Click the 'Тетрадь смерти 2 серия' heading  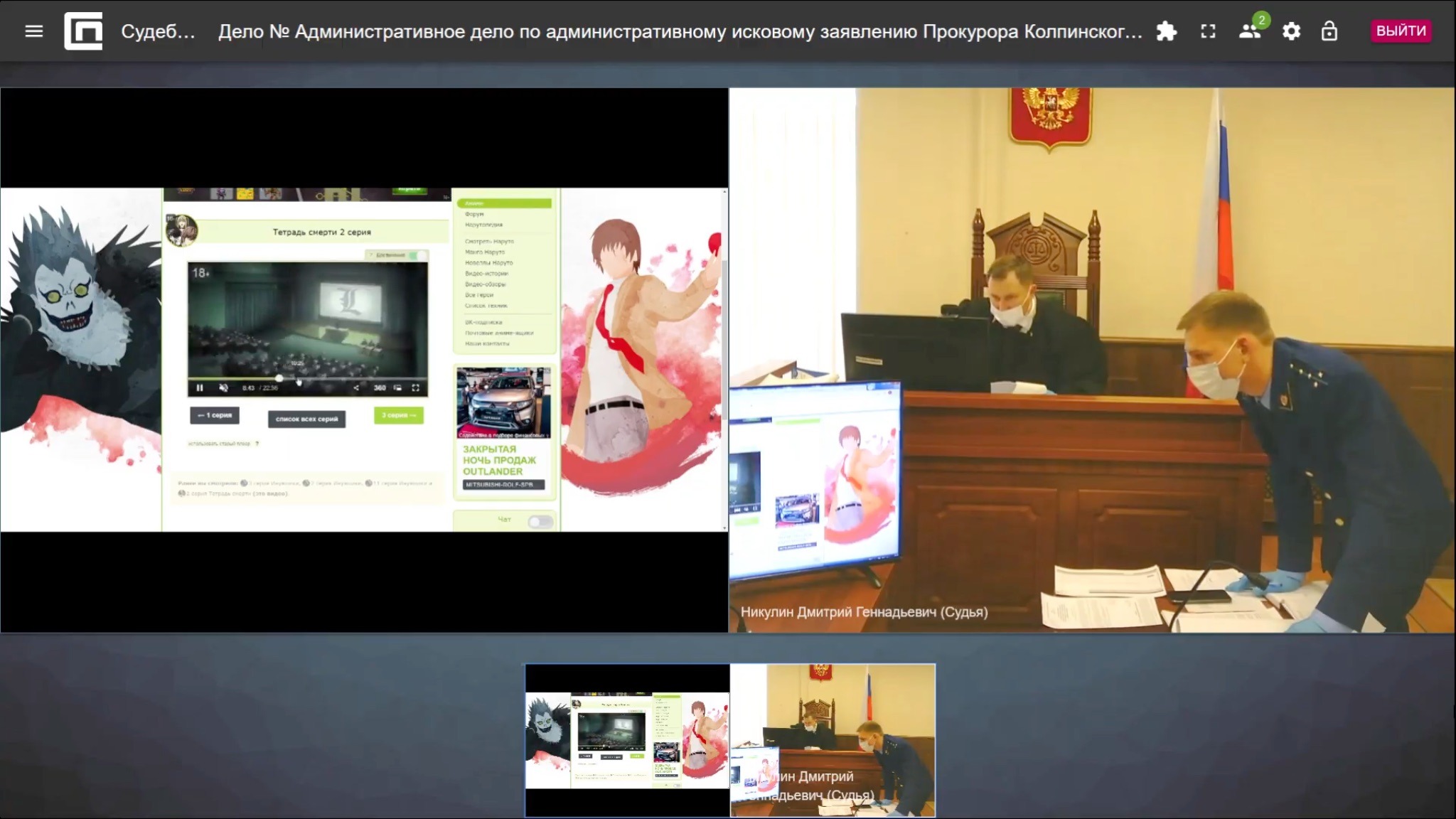(321, 232)
